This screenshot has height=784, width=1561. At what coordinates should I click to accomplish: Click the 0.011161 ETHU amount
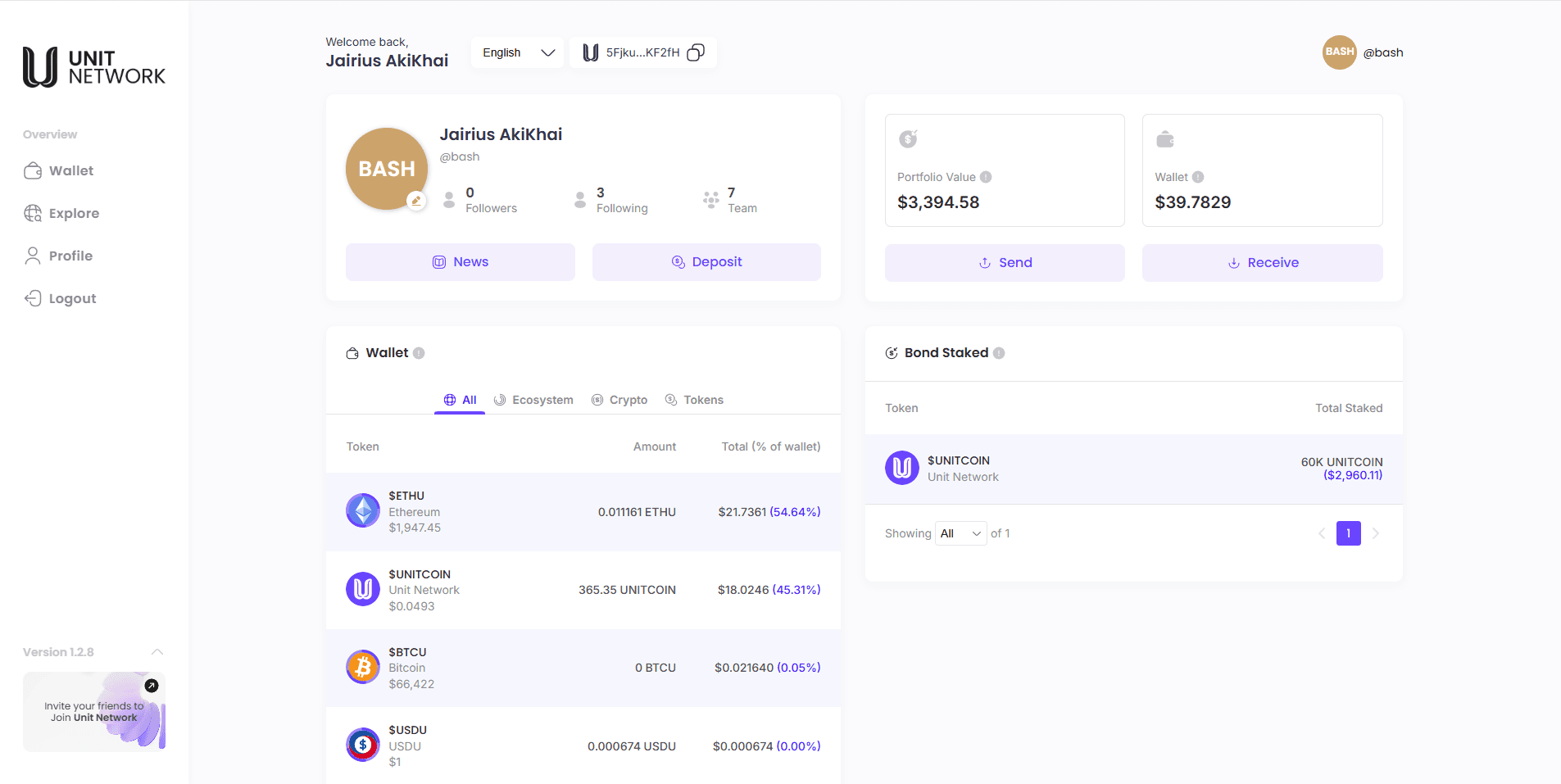coord(637,512)
